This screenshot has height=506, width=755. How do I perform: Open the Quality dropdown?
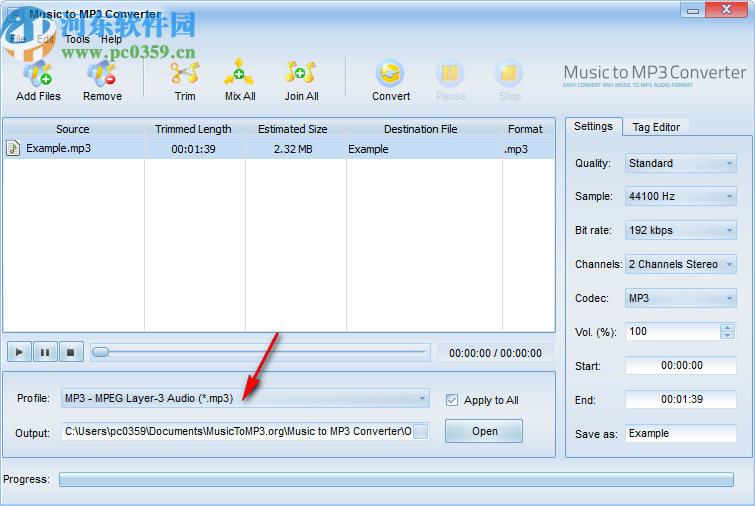tap(680, 163)
